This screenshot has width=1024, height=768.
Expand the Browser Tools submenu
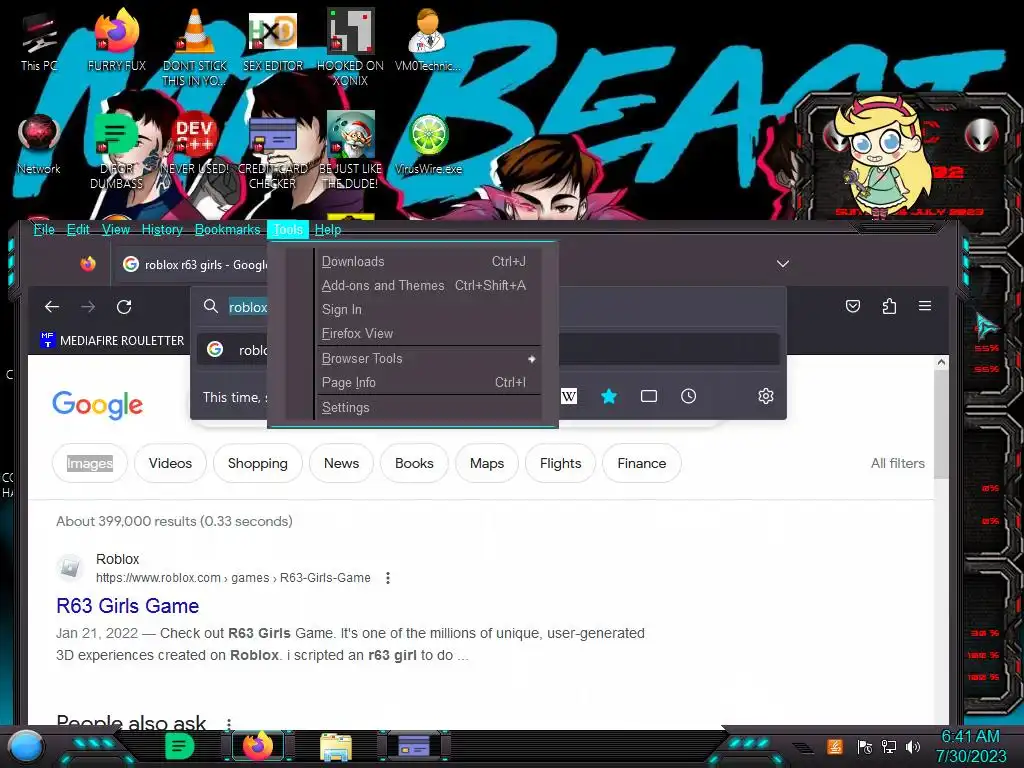pyautogui.click(x=428, y=359)
